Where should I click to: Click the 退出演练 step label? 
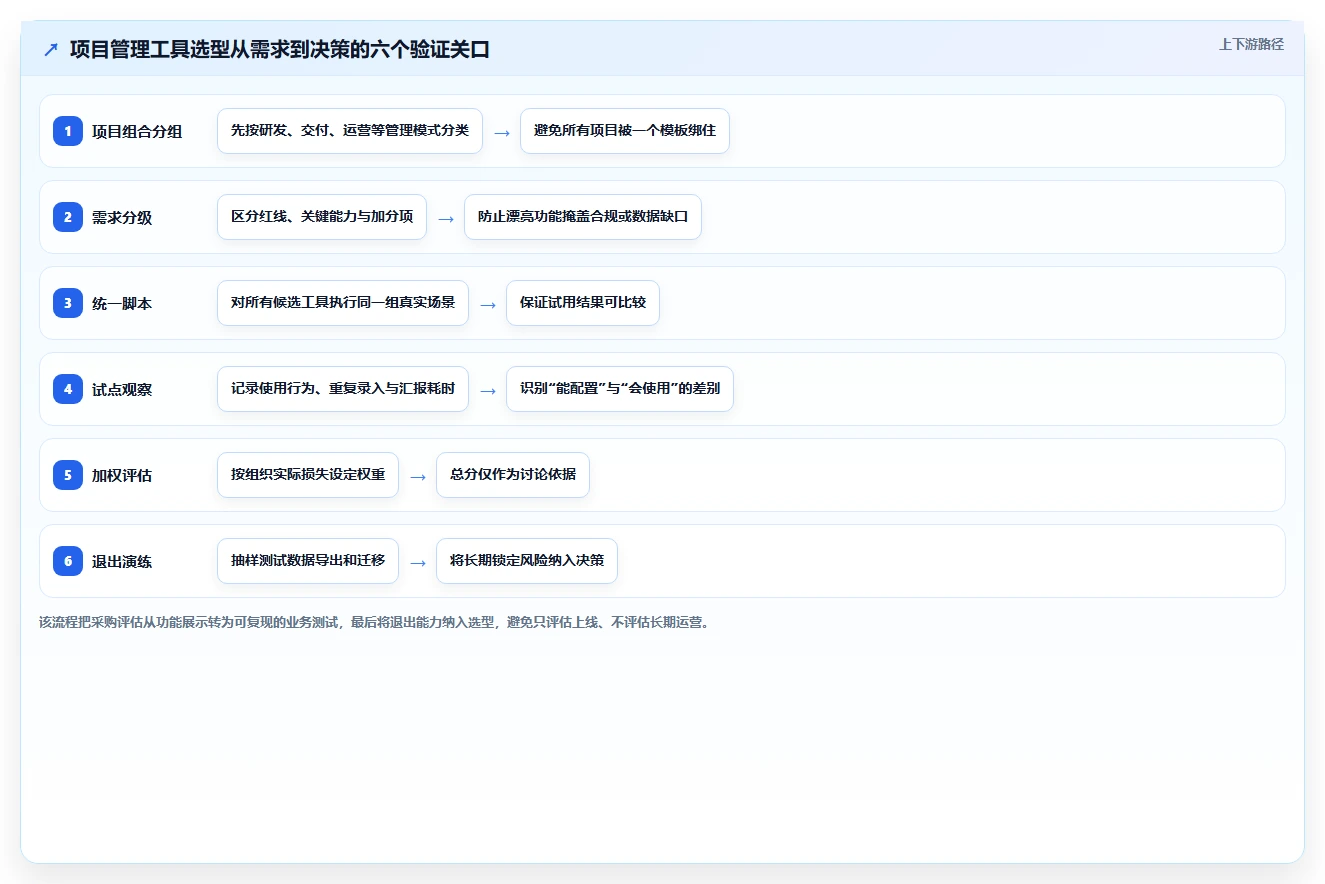tap(122, 561)
